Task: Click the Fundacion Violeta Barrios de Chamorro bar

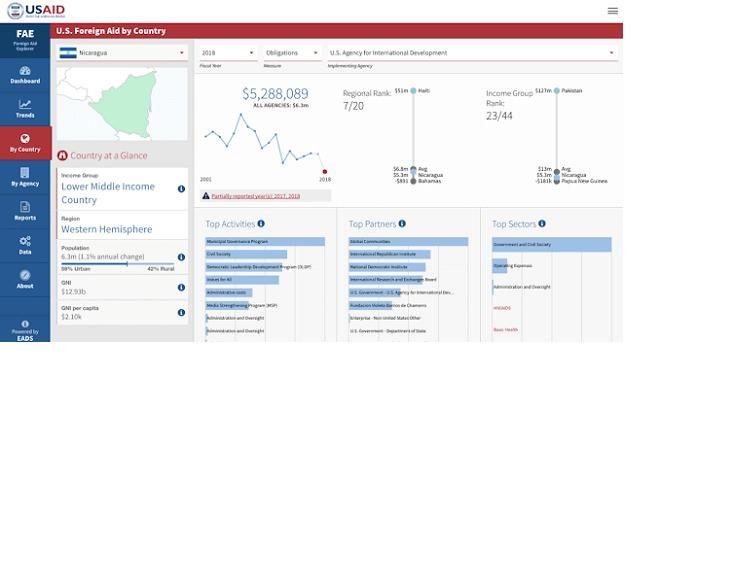Action: pos(371,305)
